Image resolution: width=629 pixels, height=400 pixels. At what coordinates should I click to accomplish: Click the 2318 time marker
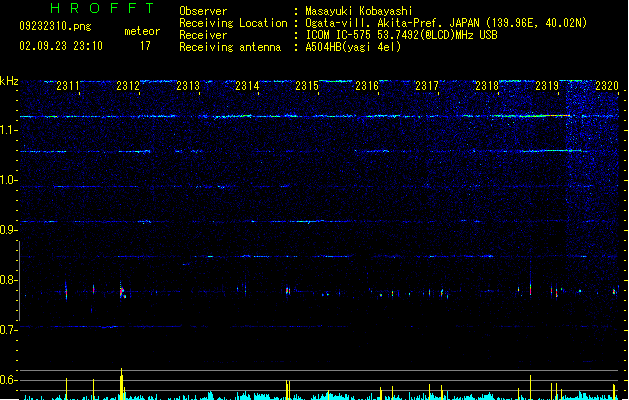point(487,86)
